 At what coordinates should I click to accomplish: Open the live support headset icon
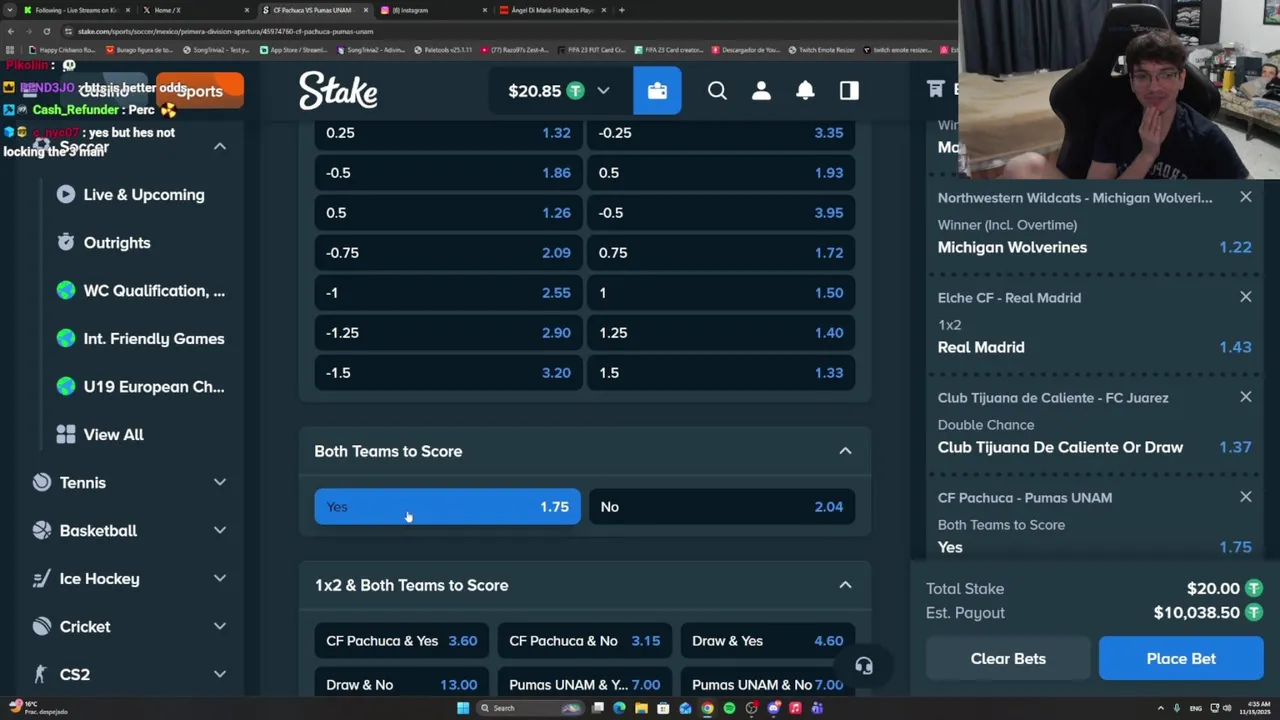(864, 666)
